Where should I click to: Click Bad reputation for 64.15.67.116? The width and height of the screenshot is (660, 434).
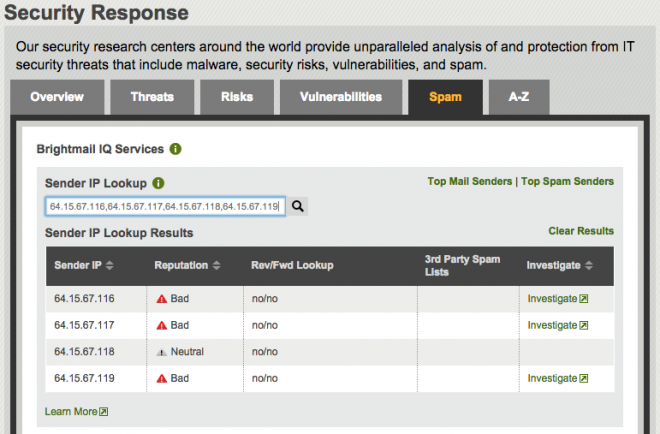[180, 299]
